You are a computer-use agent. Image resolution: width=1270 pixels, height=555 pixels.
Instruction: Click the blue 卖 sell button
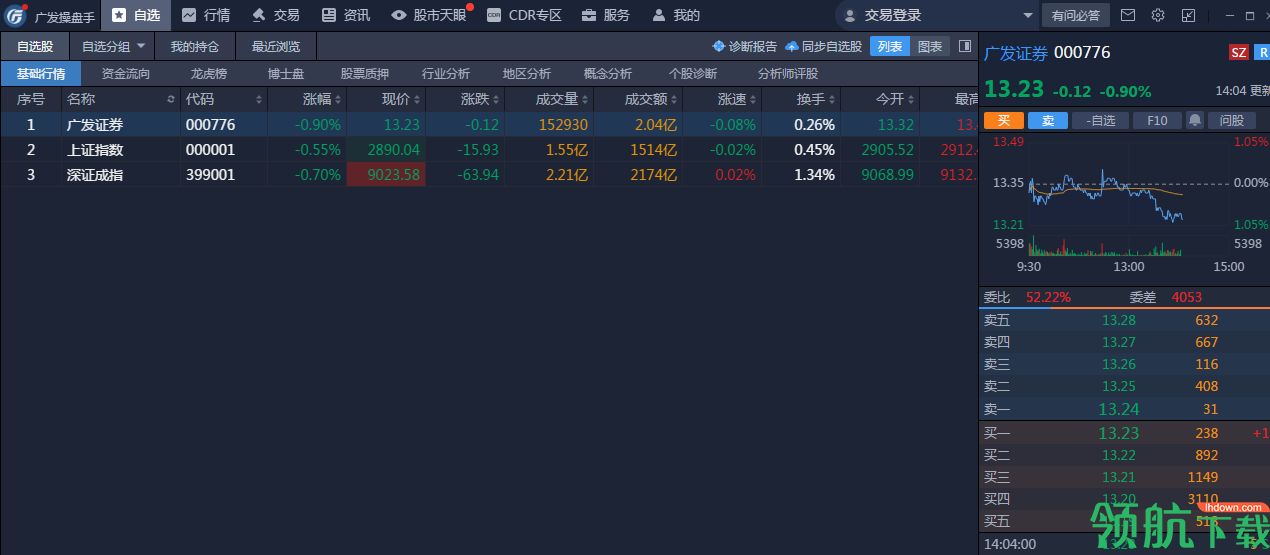click(1048, 120)
